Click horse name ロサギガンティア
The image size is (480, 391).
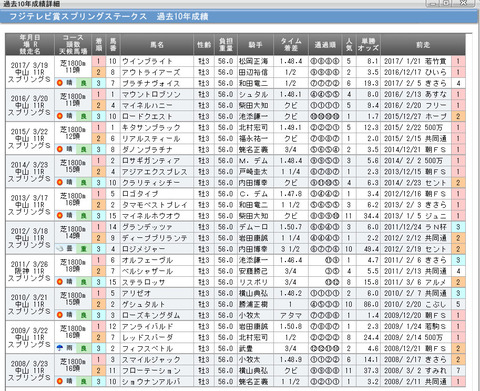pyautogui.click(x=151, y=161)
